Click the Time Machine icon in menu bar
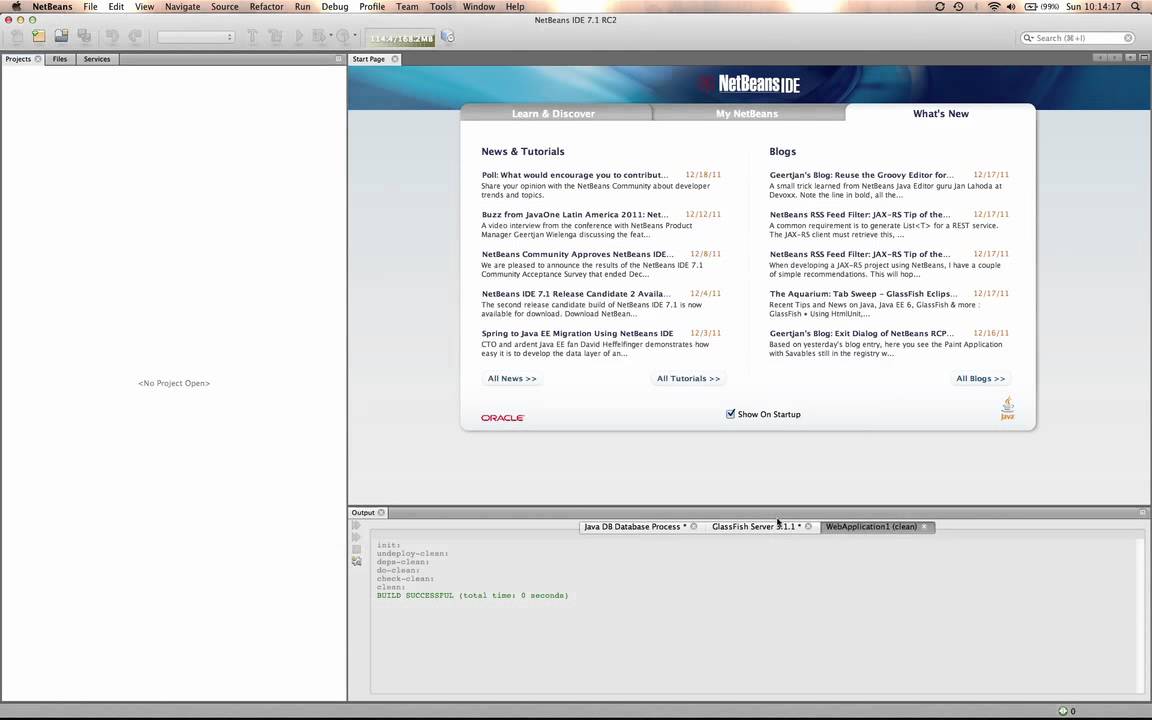Screen dimensions: 1152x720 [958, 7]
